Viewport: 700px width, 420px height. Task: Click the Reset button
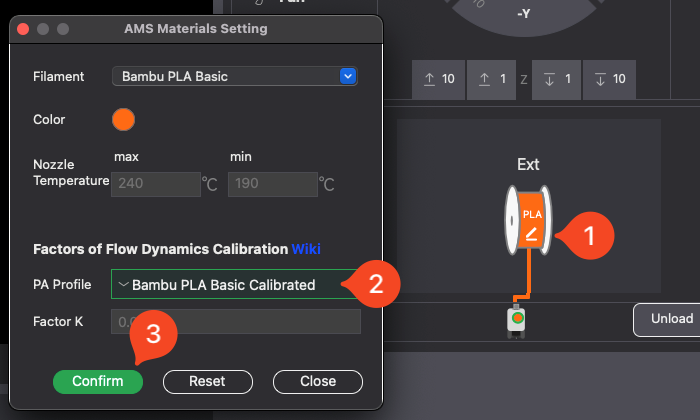[x=207, y=381]
